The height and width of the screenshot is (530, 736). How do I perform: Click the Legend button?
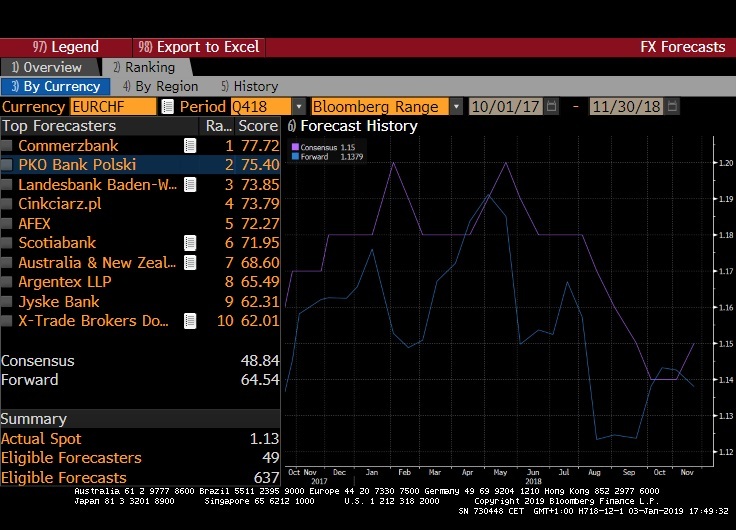click(x=66, y=47)
